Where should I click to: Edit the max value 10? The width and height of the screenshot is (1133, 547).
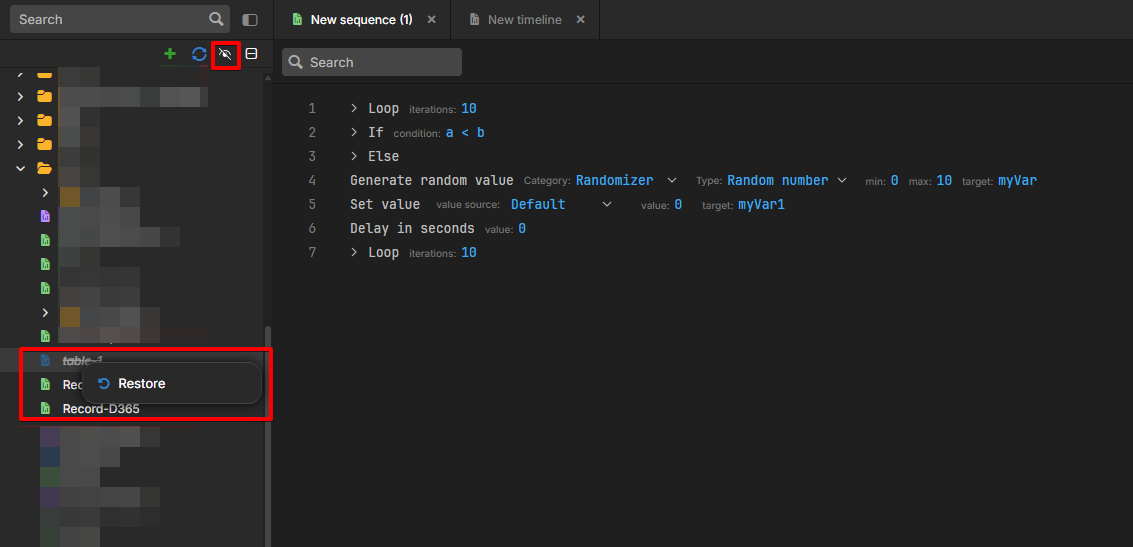click(944, 180)
